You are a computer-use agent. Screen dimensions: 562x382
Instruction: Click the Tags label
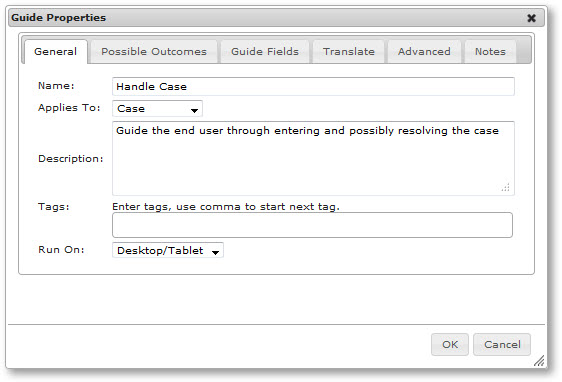(54, 207)
